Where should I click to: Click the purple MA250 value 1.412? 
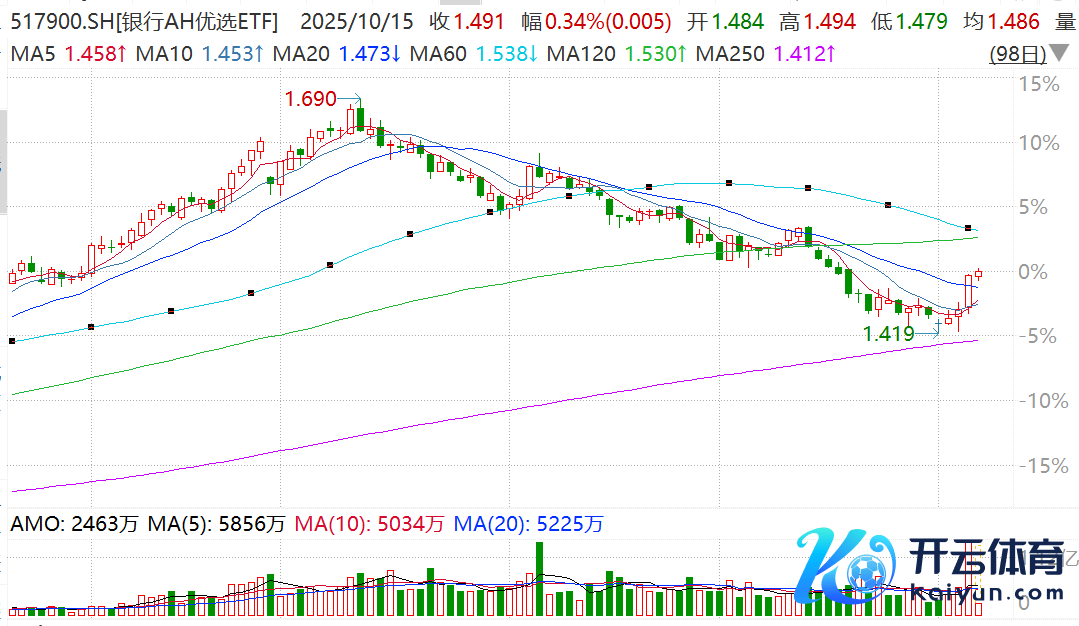coord(800,54)
